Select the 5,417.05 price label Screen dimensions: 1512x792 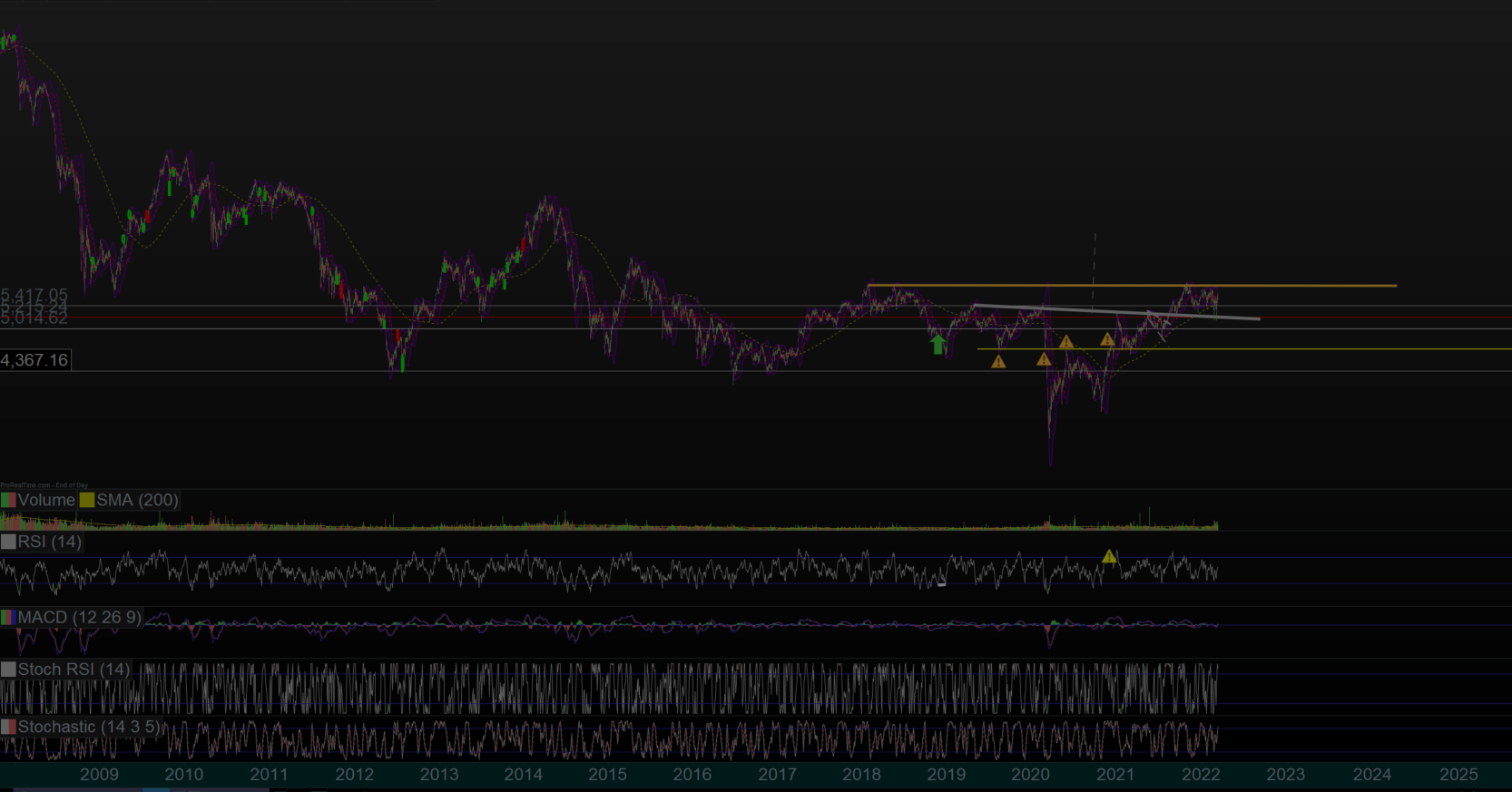[34, 296]
